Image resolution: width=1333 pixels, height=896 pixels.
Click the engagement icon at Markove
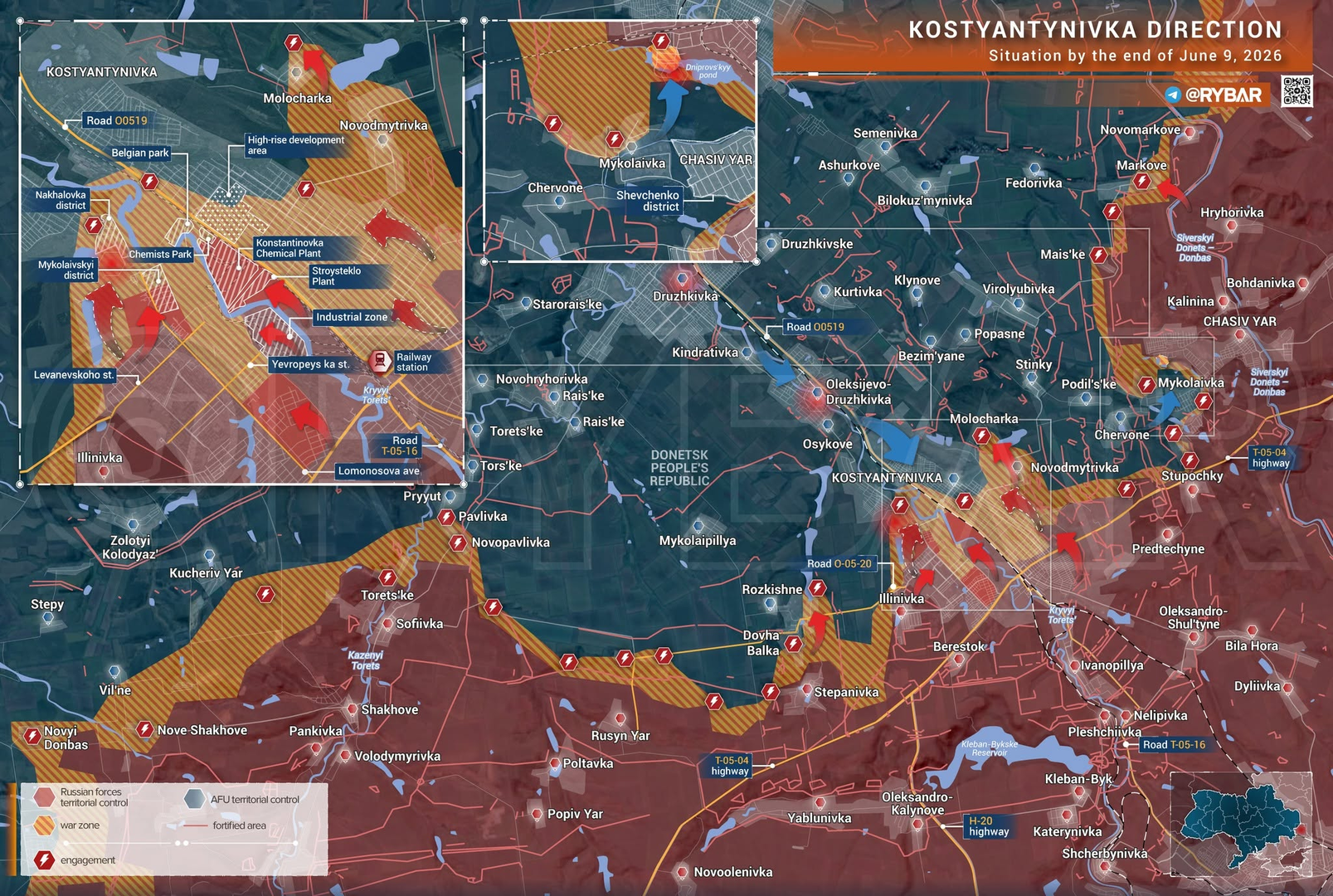tap(1142, 181)
